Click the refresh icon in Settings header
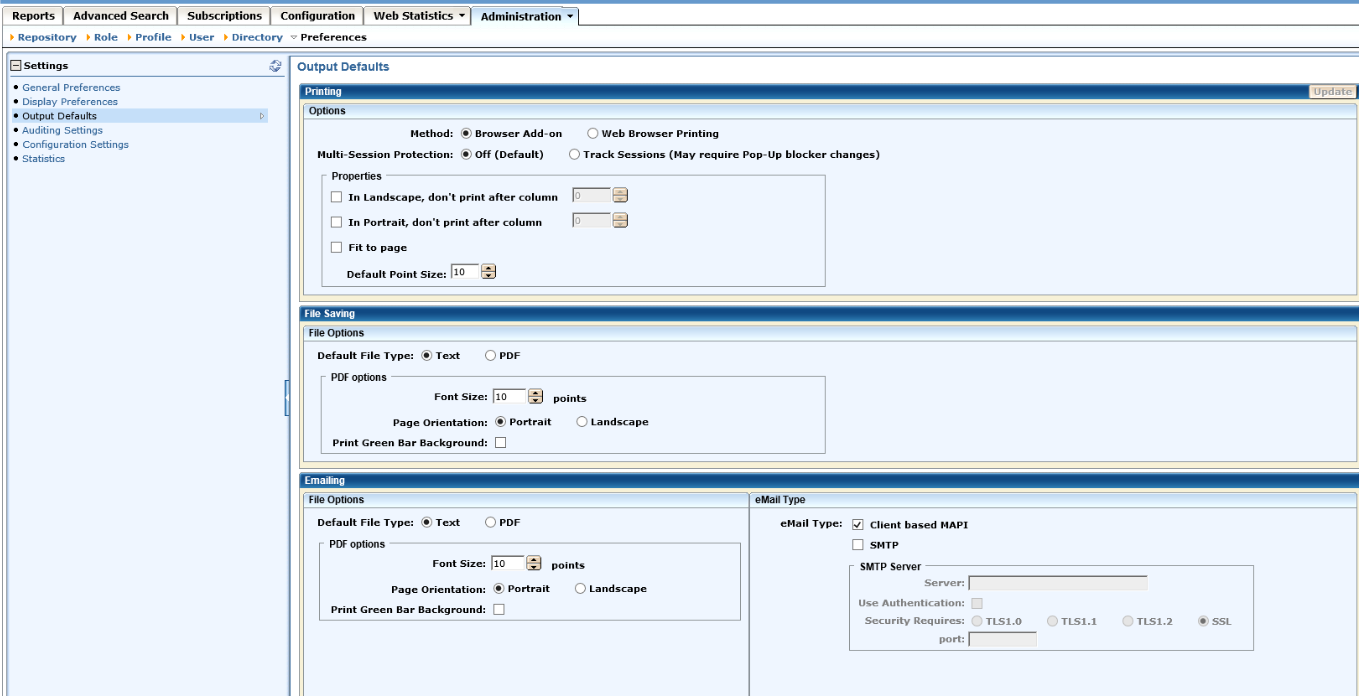 (x=275, y=66)
